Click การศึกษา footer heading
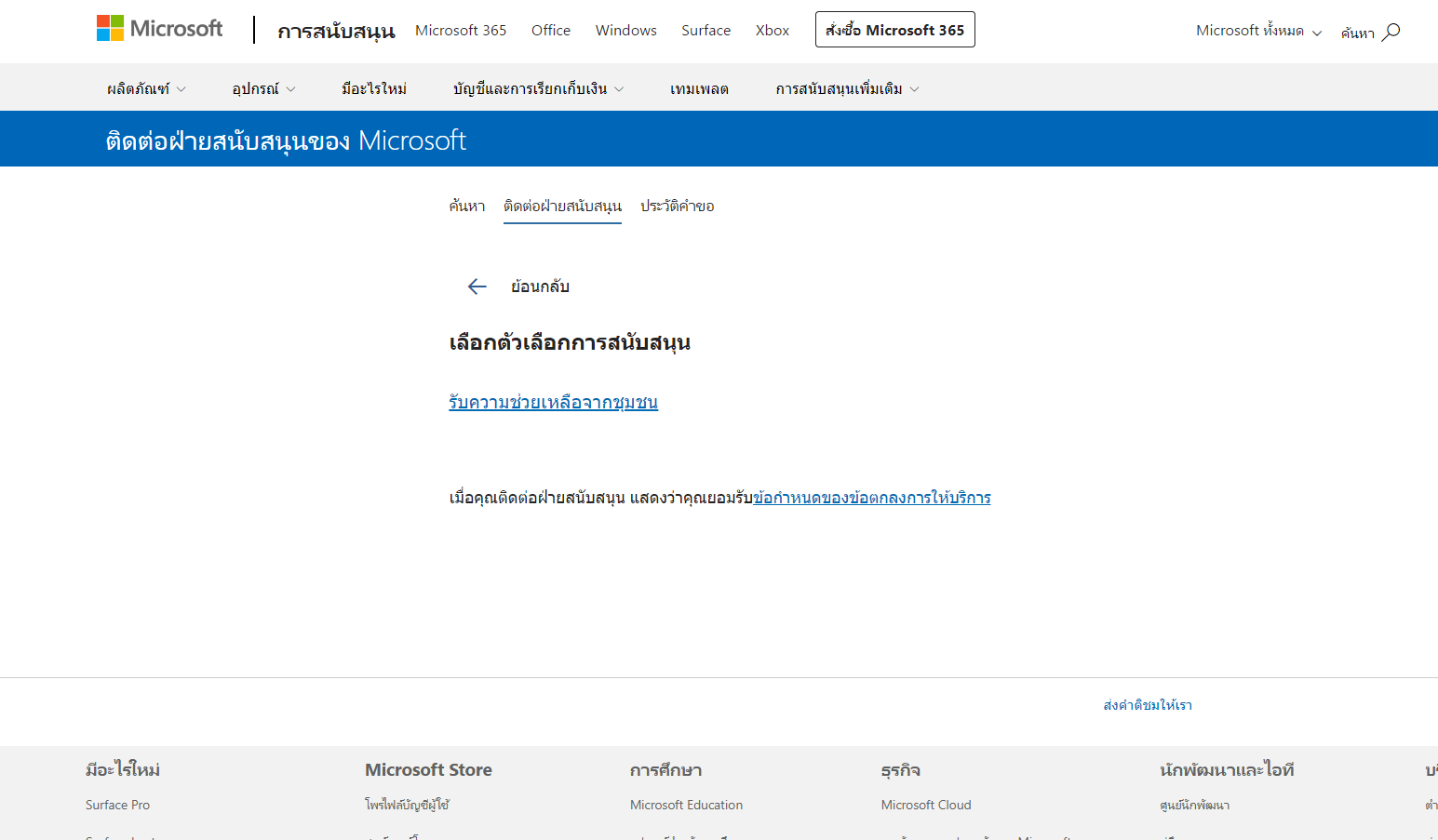The width and height of the screenshot is (1438, 840). pyautogui.click(x=665, y=769)
